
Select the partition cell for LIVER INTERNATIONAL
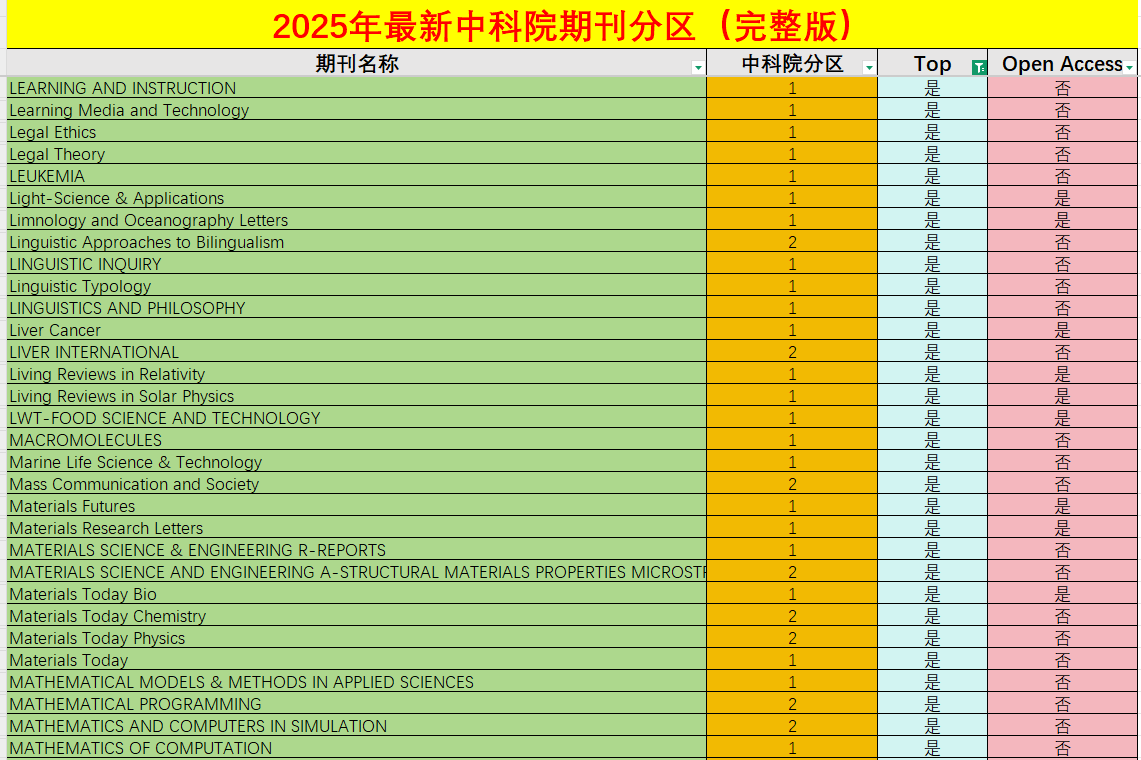point(791,352)
